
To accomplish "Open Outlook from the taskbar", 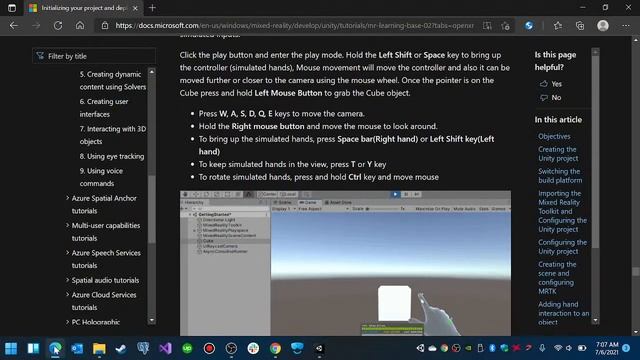I will pos(77,349).
